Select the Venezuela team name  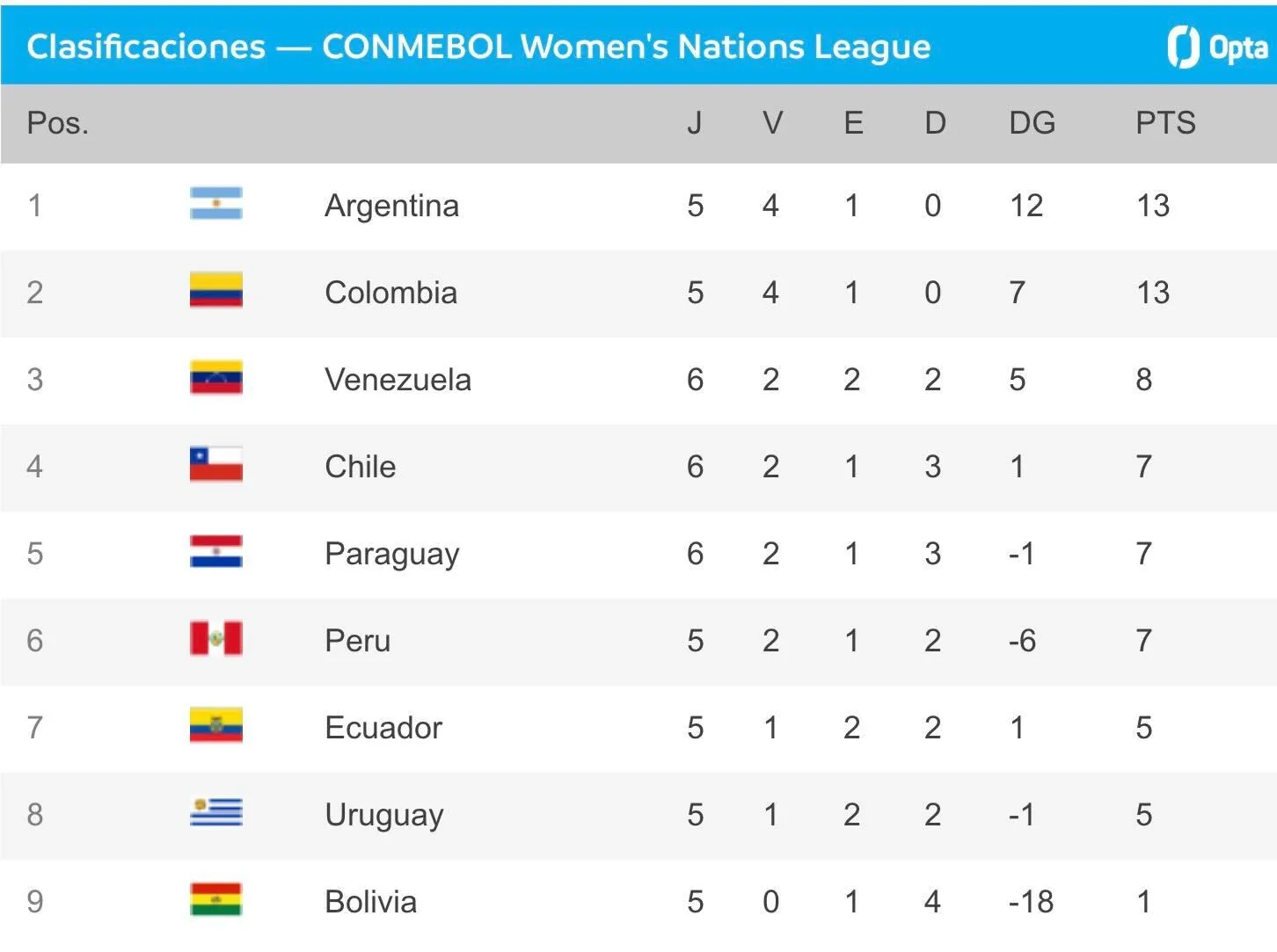398,380
